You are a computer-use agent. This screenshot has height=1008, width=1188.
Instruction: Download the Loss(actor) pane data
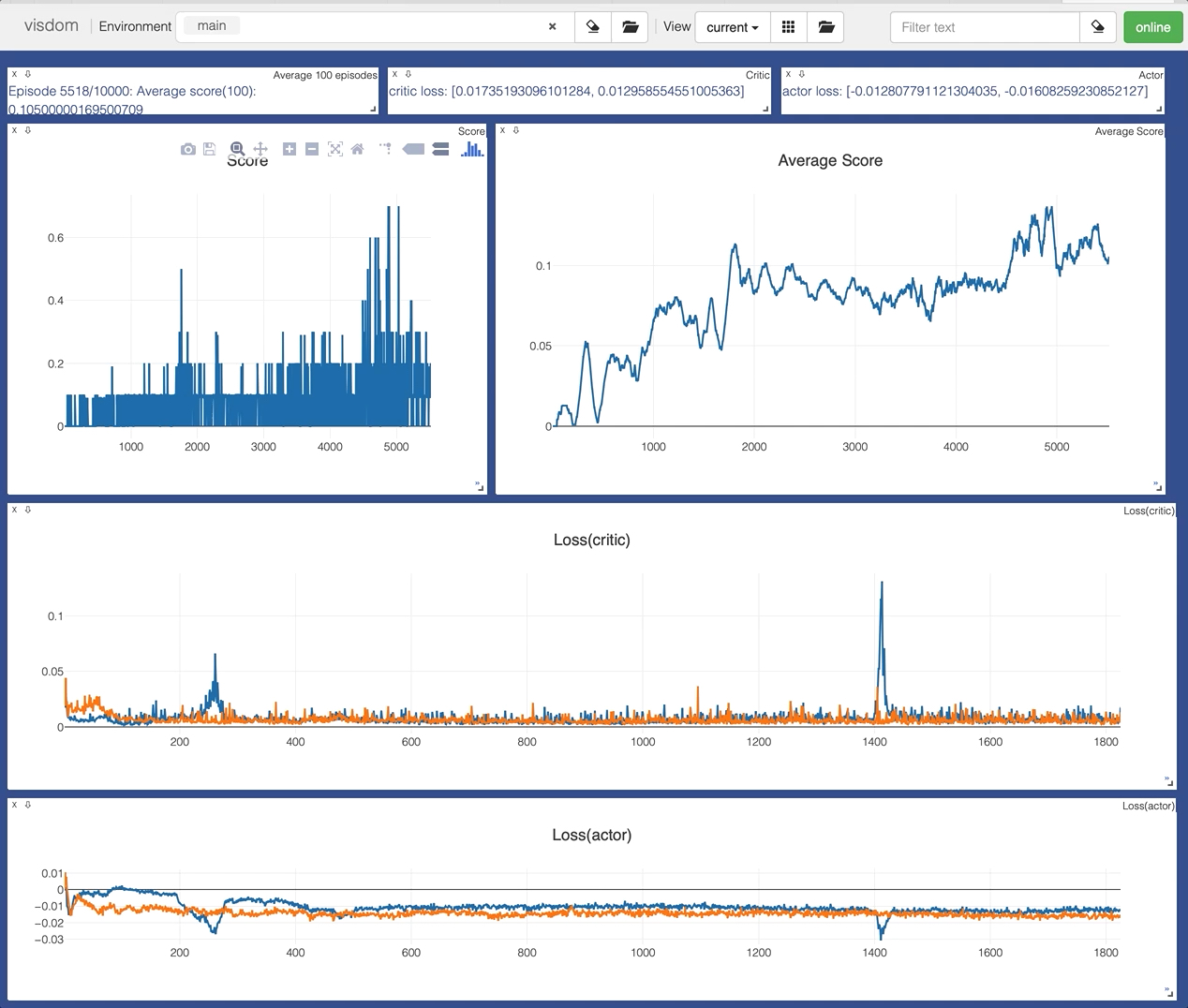[27, 805]
